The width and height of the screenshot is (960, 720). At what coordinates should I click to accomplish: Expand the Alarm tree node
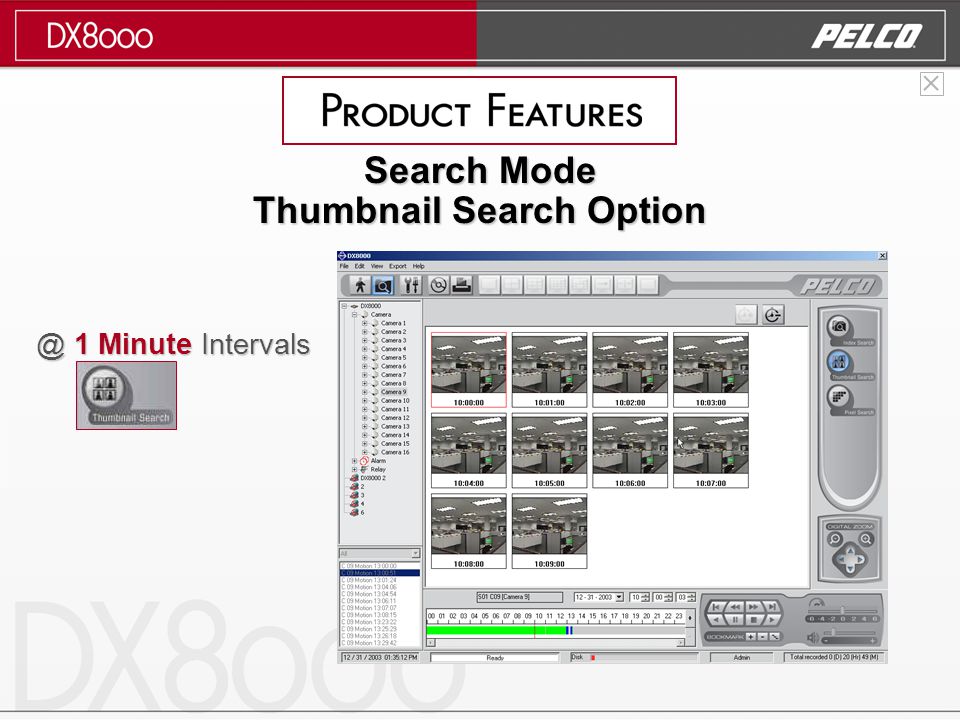click(354, 461)
